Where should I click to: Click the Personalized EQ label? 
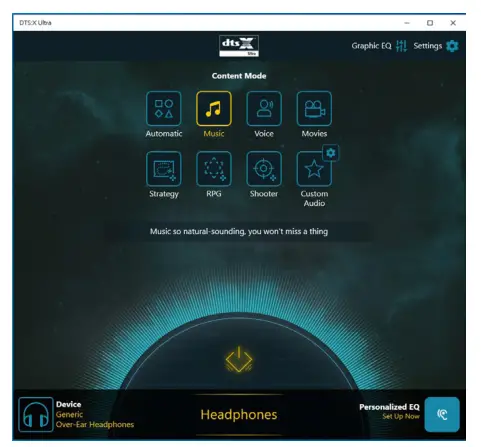click(x=389, y=407)
